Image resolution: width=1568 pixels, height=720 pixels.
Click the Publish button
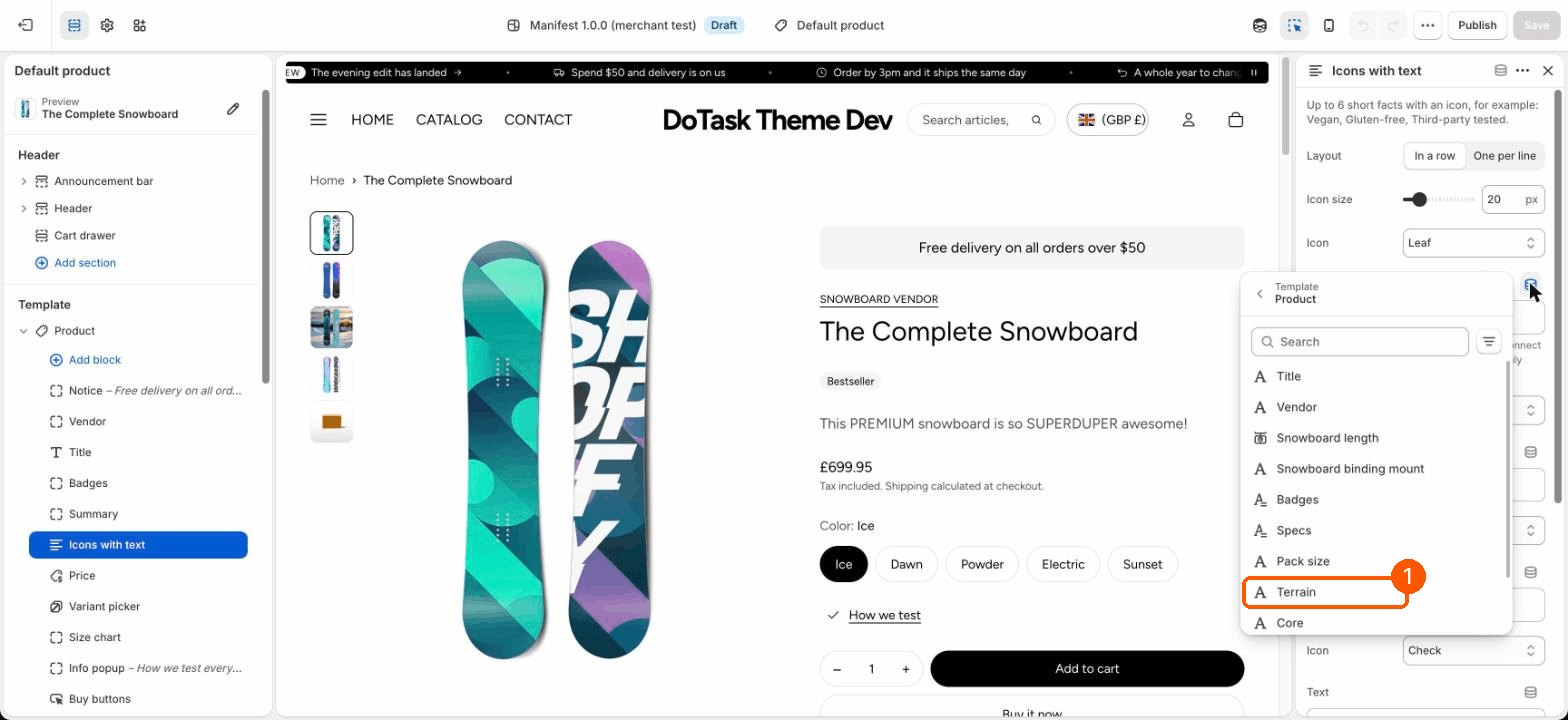[x=1477, y=25]
